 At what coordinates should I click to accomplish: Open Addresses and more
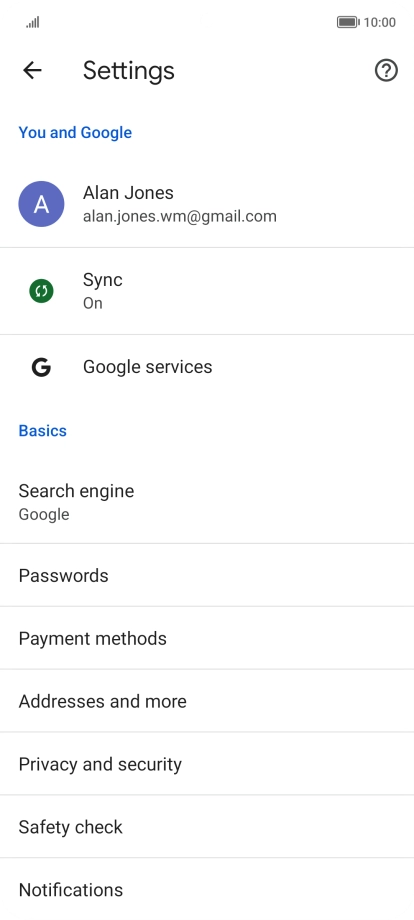click(207, 701)
